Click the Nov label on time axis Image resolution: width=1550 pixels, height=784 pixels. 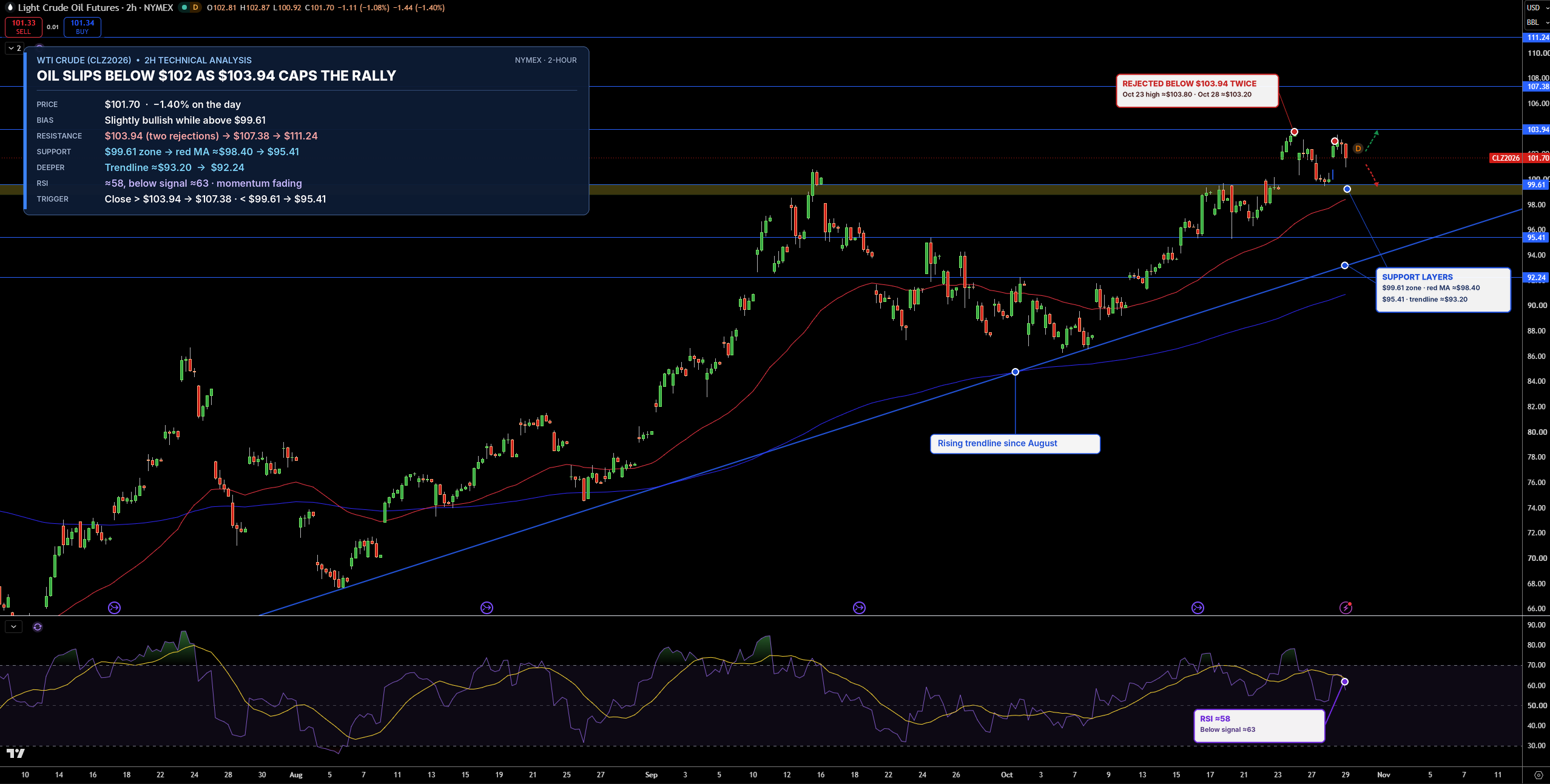pyautogui.click(x=1384, y=775)
